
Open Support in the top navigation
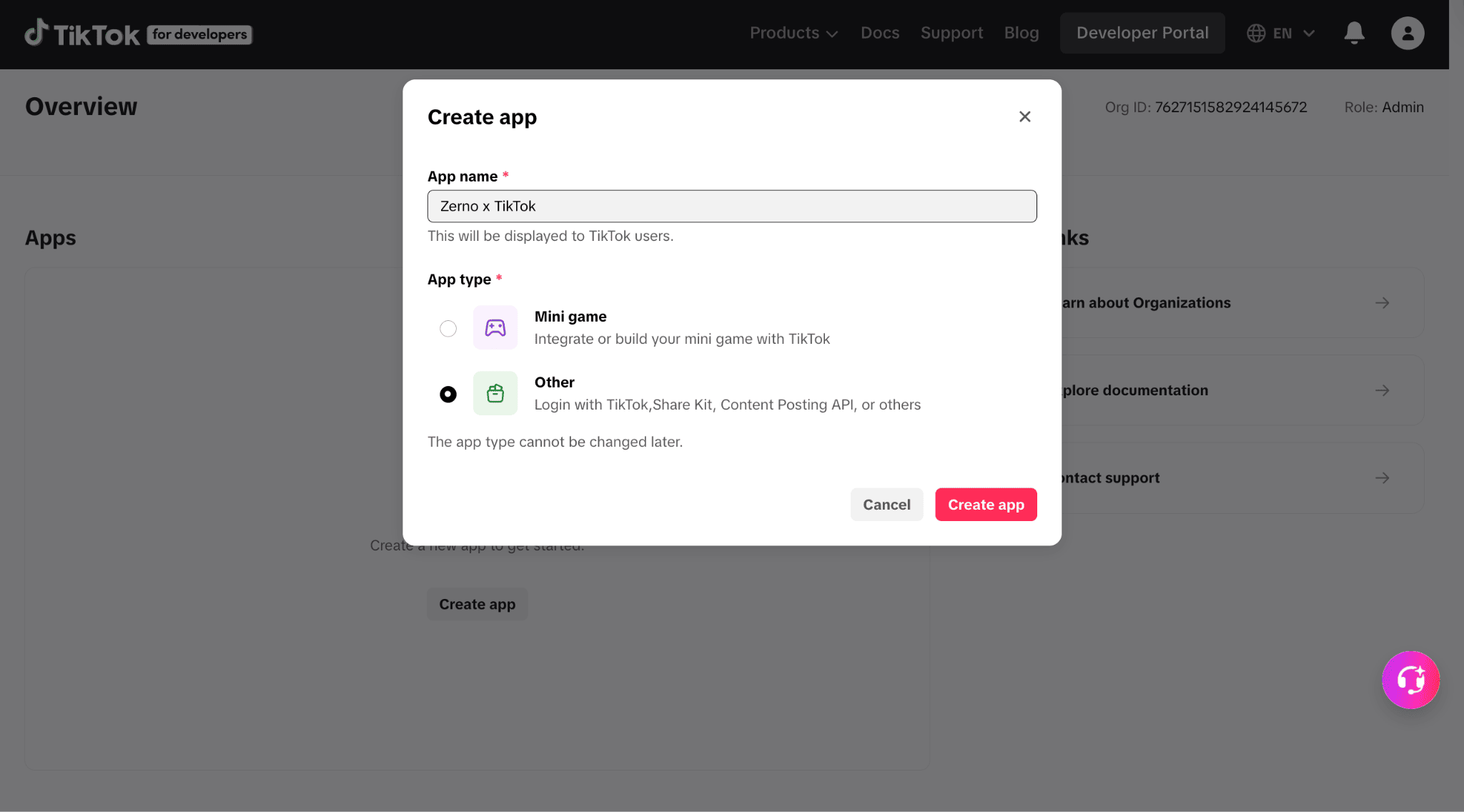951,33
